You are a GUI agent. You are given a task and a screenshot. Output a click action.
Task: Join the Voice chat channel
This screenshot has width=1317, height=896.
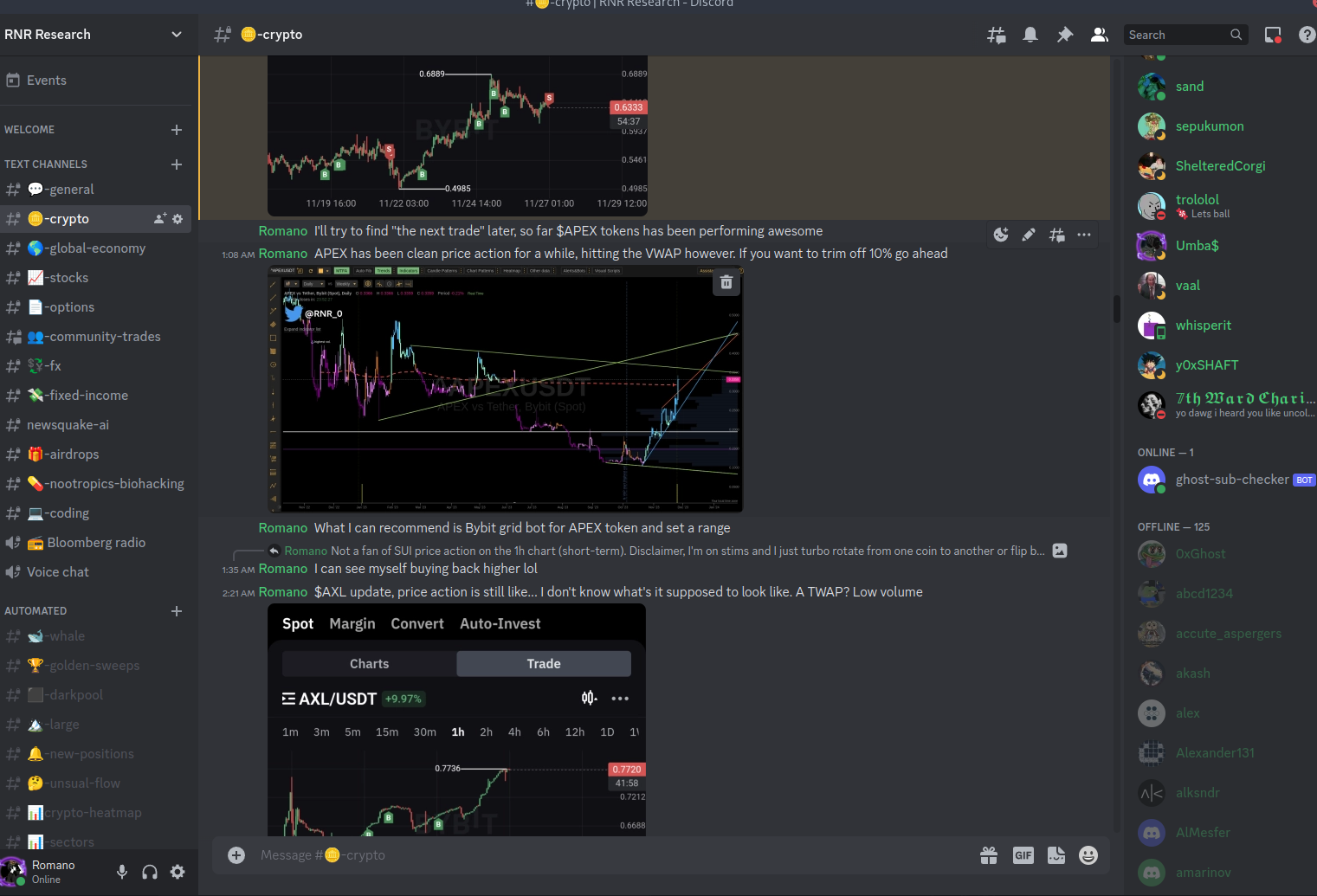click(96, 572)
